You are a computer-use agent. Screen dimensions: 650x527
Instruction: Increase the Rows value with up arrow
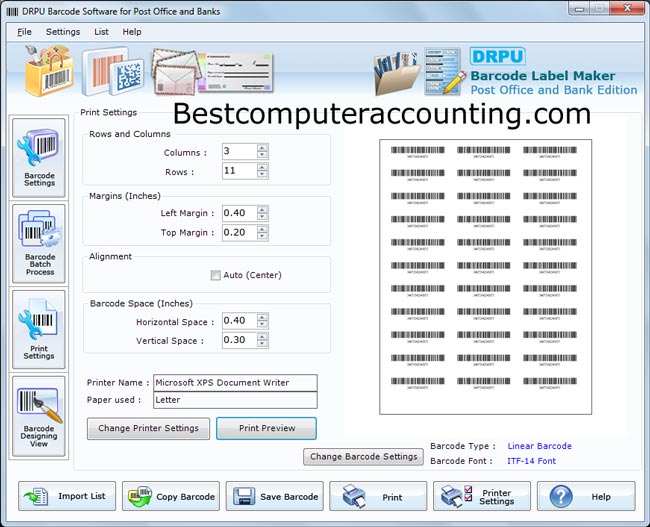point(262,167)
